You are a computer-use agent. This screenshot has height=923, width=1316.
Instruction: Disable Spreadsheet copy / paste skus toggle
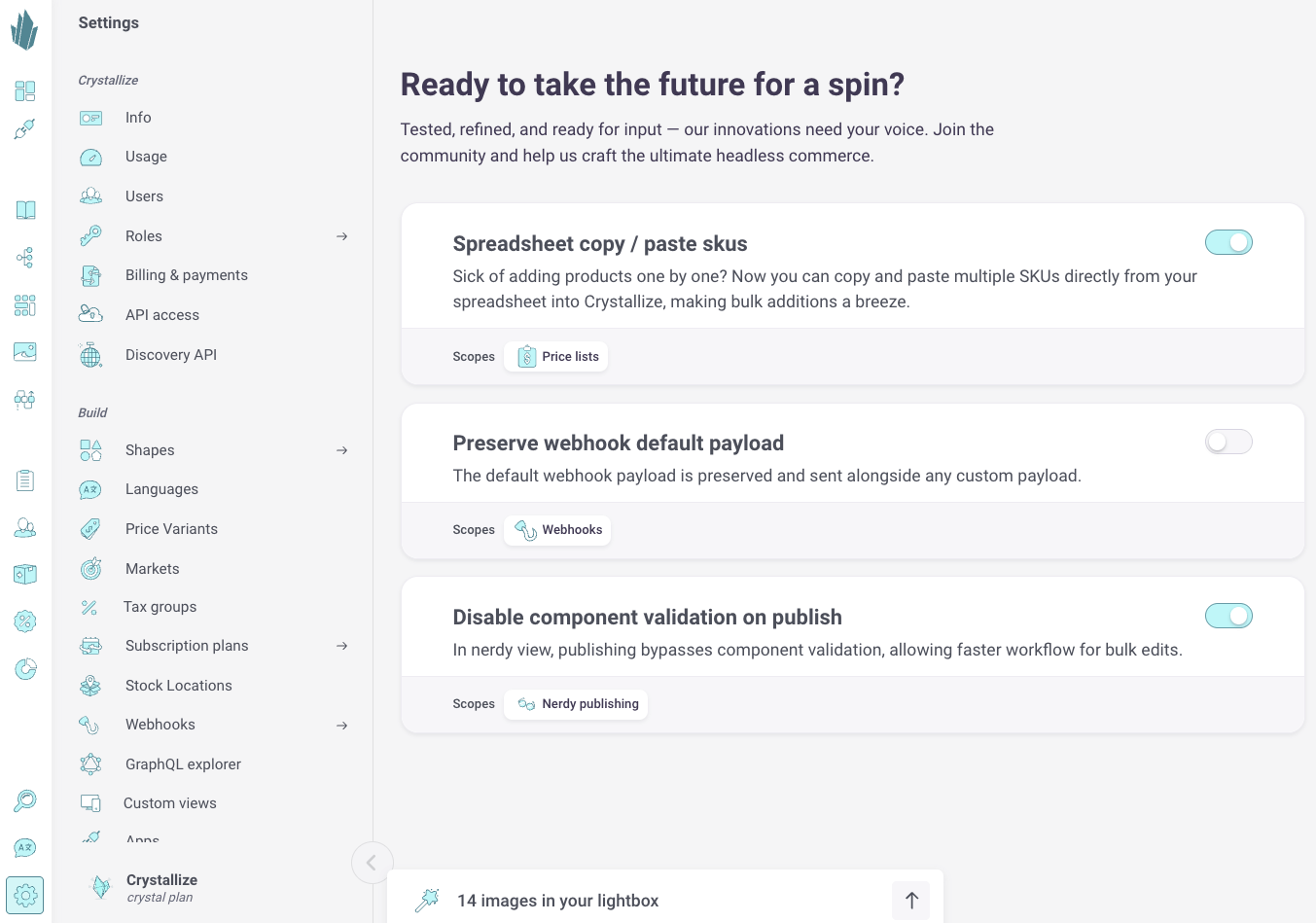pos(1228,242)
